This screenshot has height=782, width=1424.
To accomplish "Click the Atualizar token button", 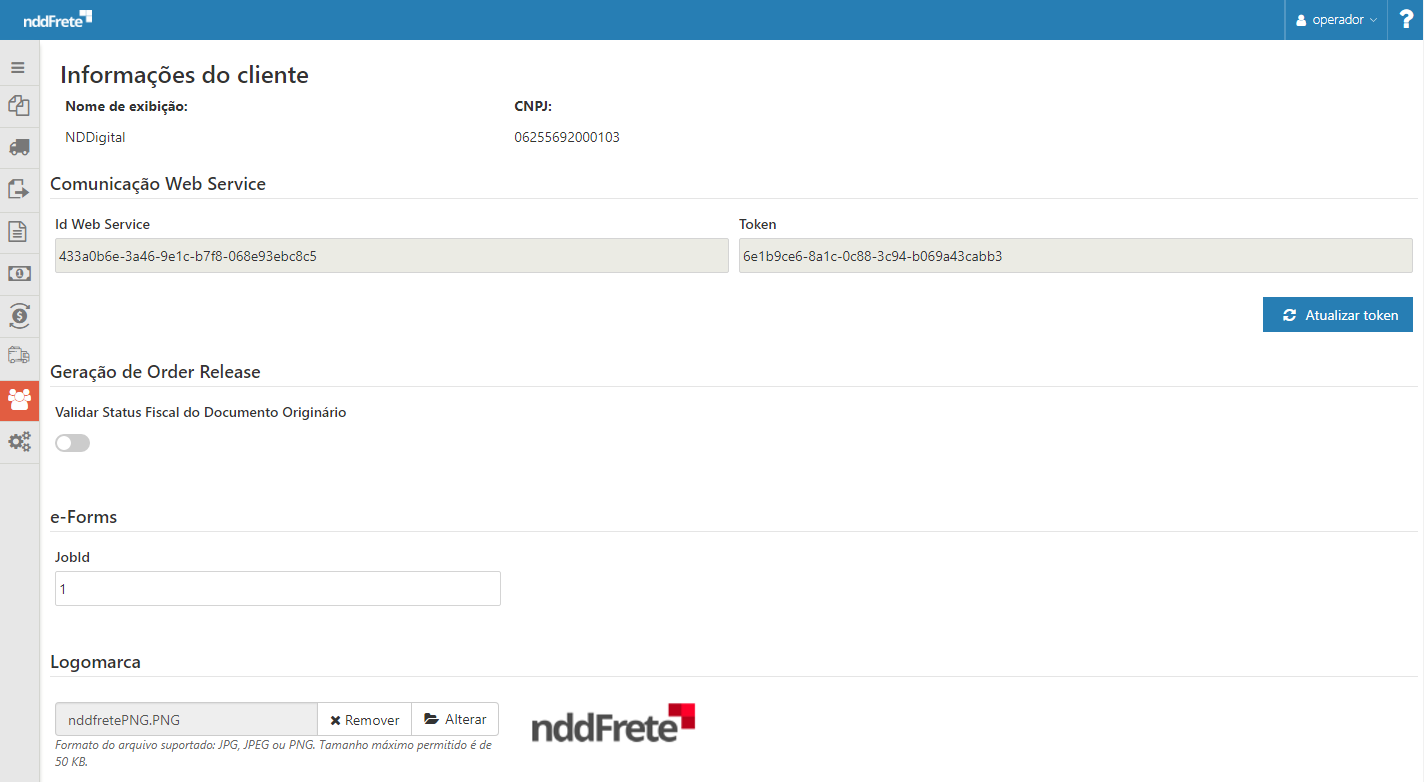I will tap(1338, 315).
